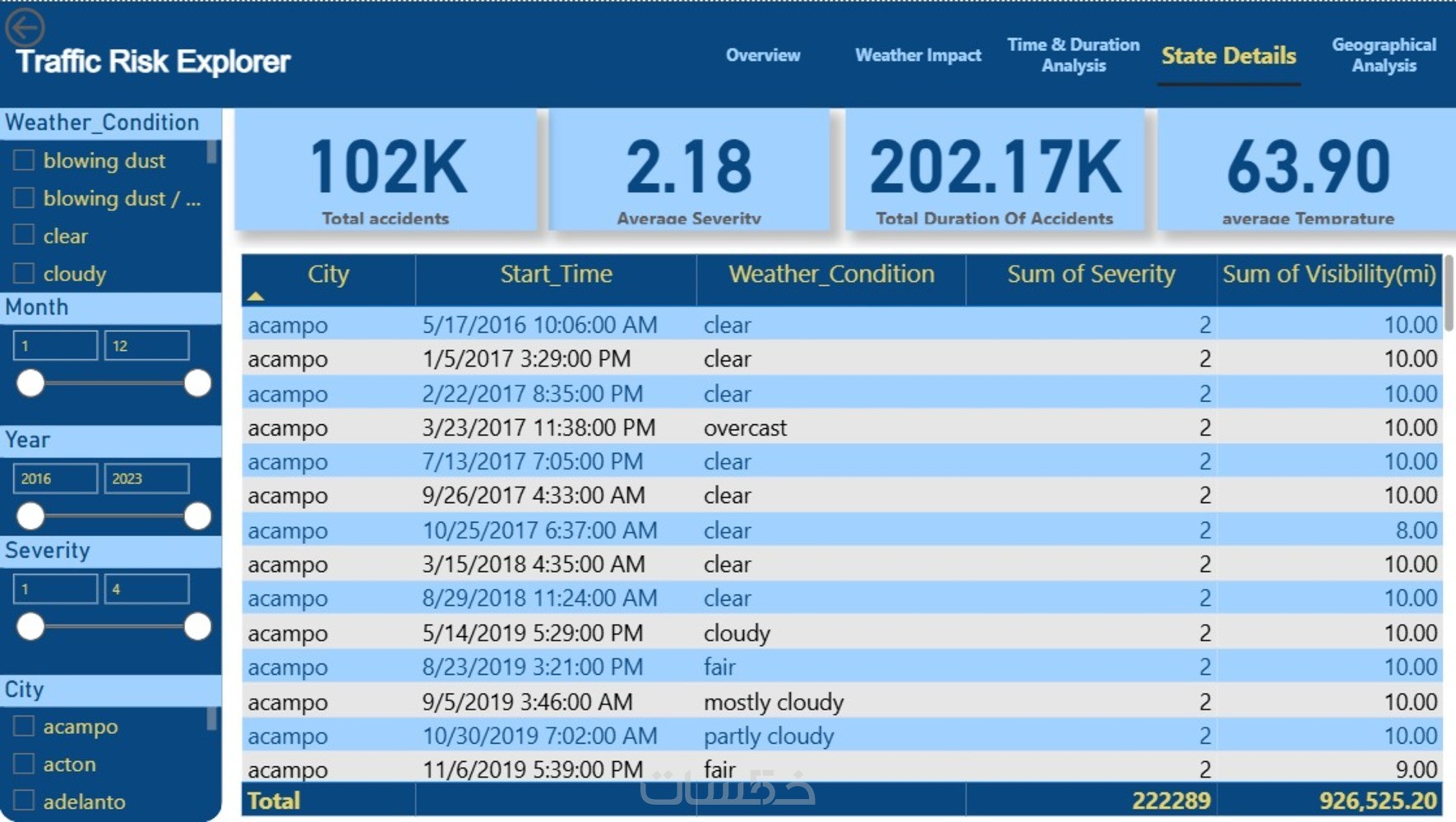The width and height of the screenshot is (1456, 822).
Task: Click the Month minimum value box
Action: 55,346
